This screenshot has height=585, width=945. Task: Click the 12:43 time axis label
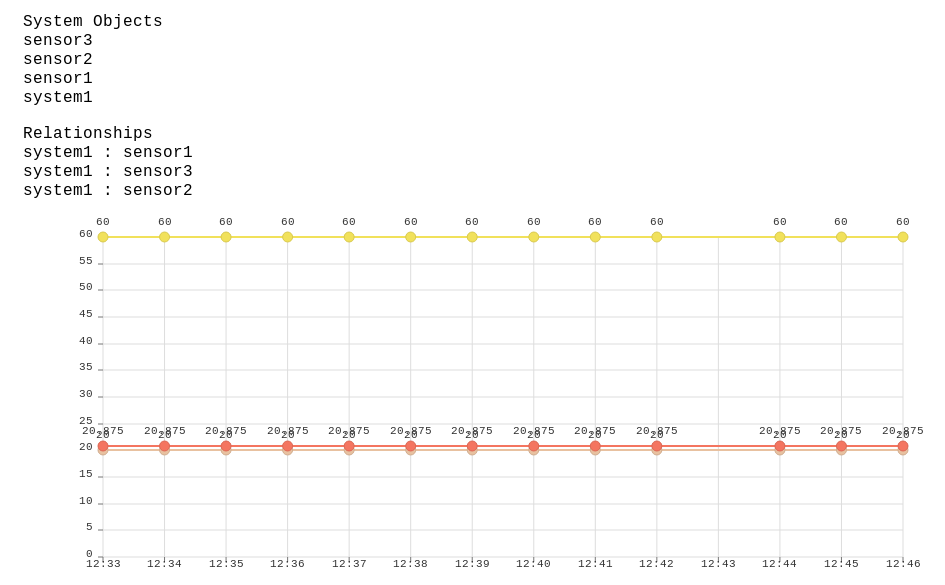[x=718, y=564]
